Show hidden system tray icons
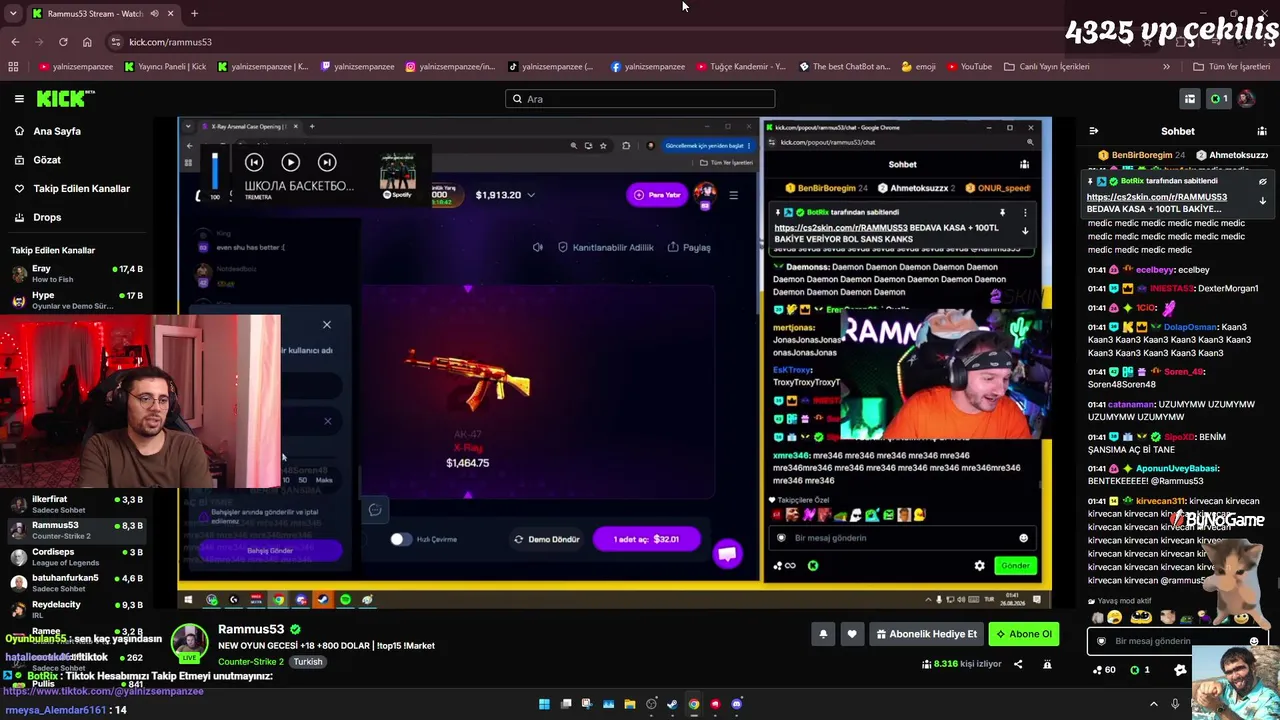This screenshot has width=1280, height=720. tap(1153, 704)
